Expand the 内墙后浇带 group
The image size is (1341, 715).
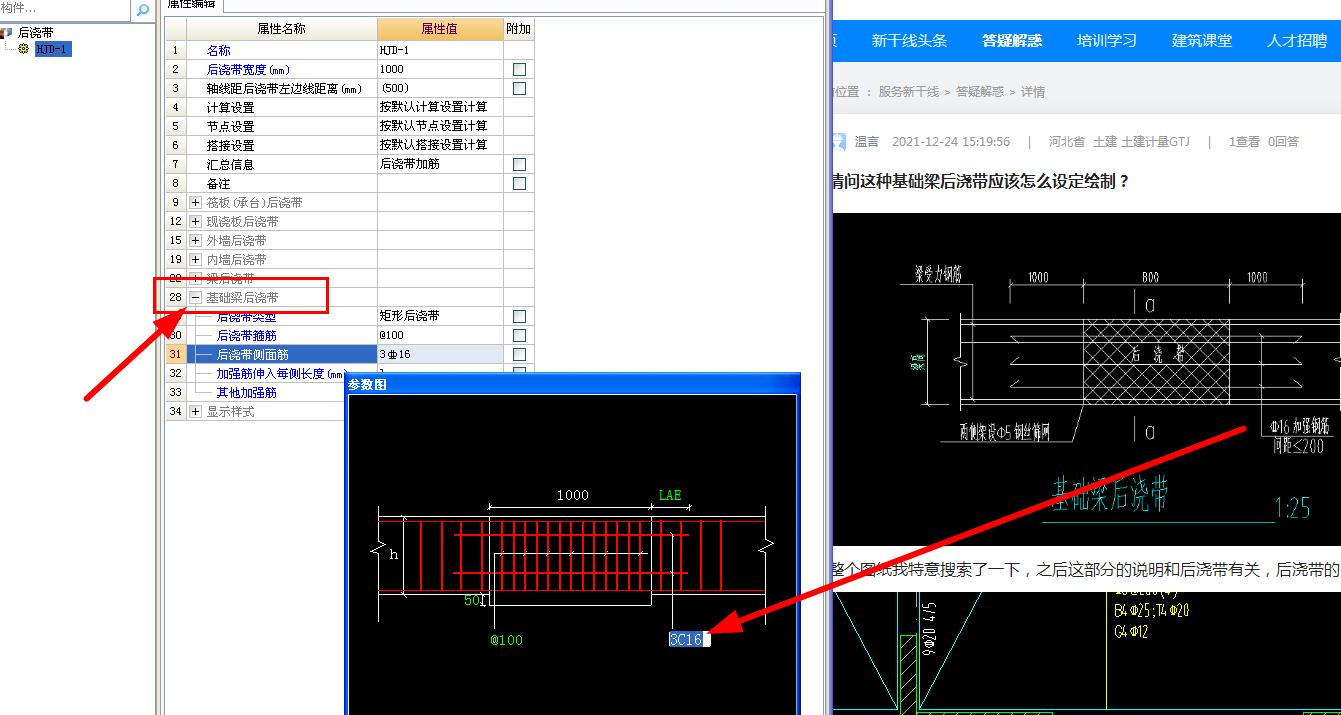[x=196, y=260]
